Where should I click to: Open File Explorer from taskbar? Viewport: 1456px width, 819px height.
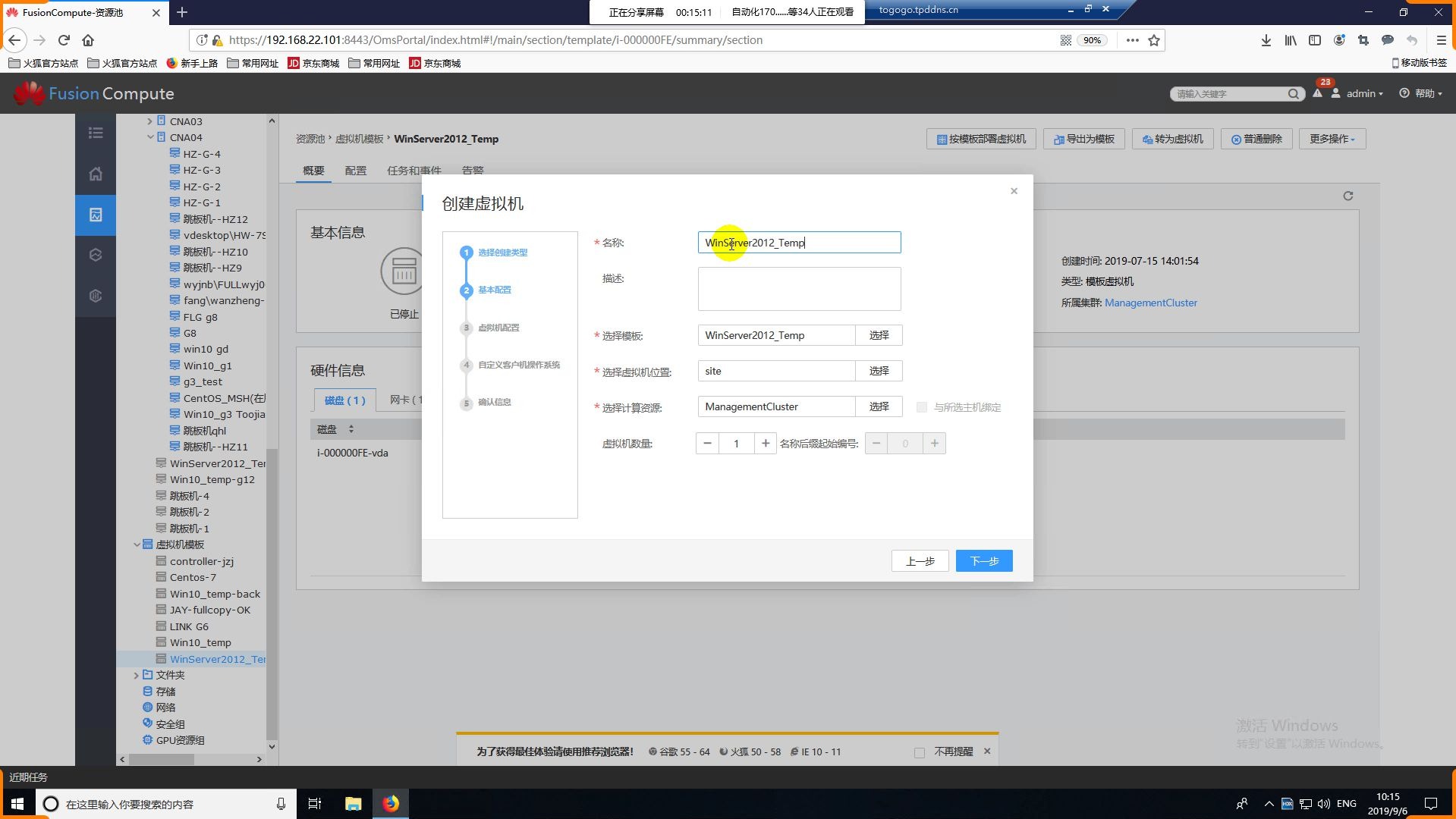pyautogui.click(x=353, y=804)
